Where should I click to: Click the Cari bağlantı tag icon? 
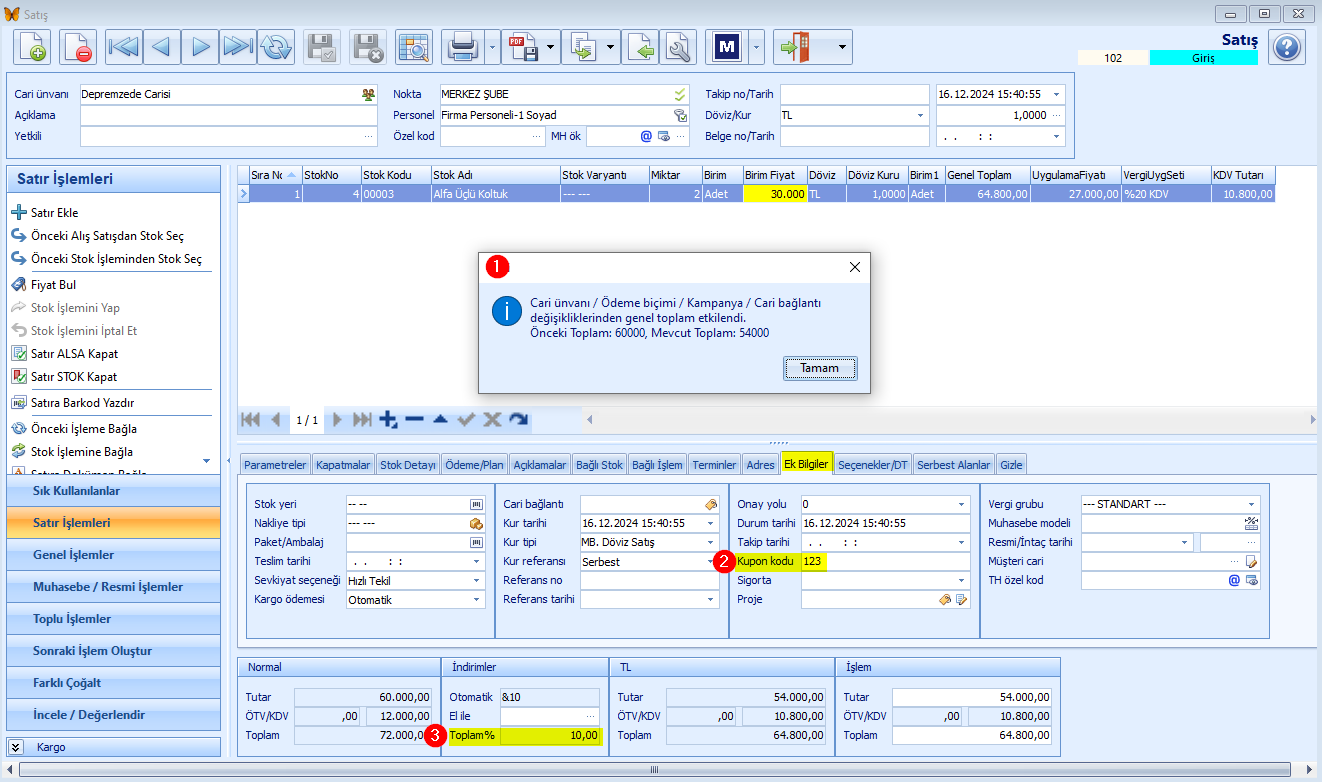[711, 504]
